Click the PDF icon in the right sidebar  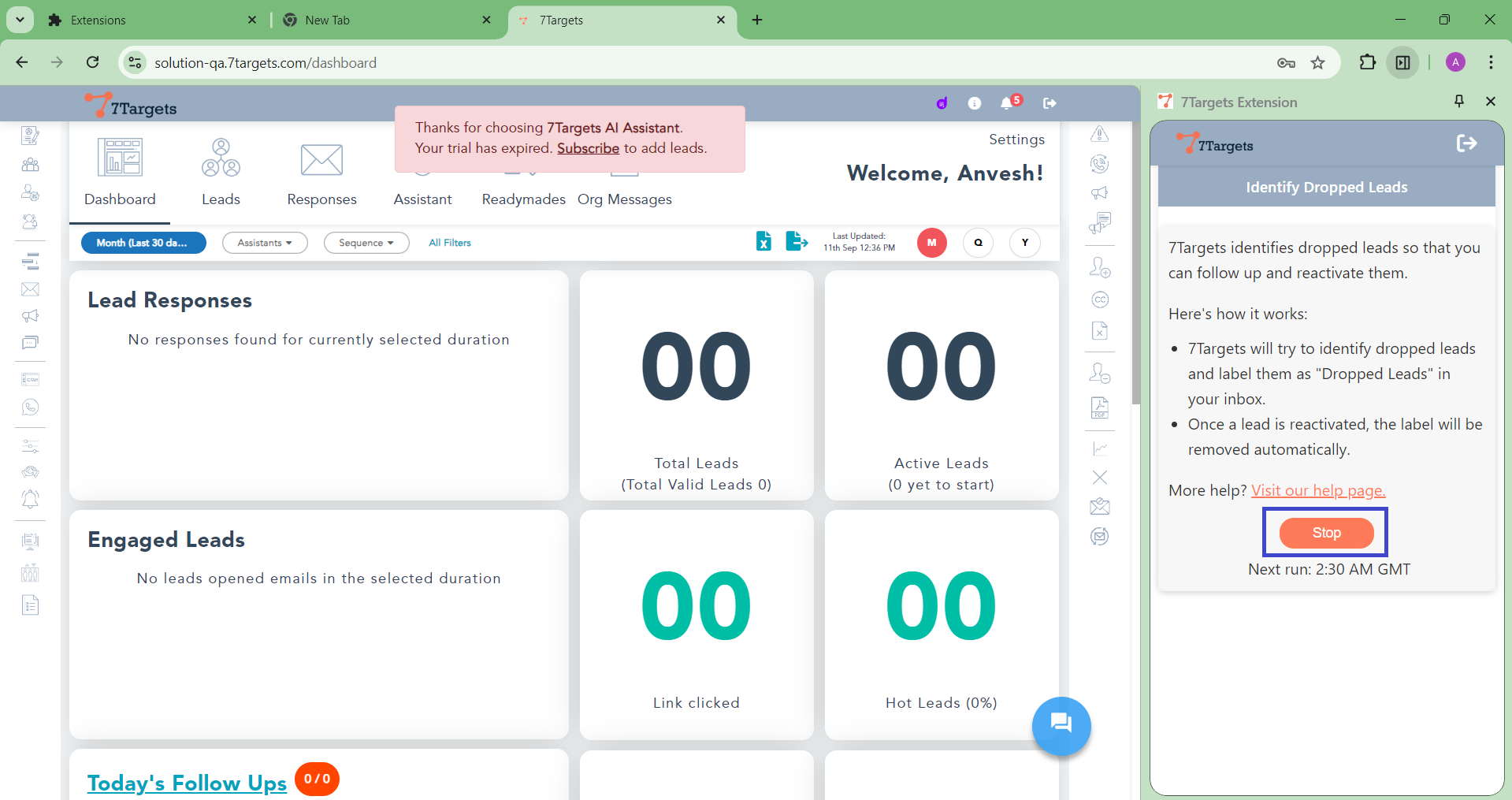[x=1099, y=407]
